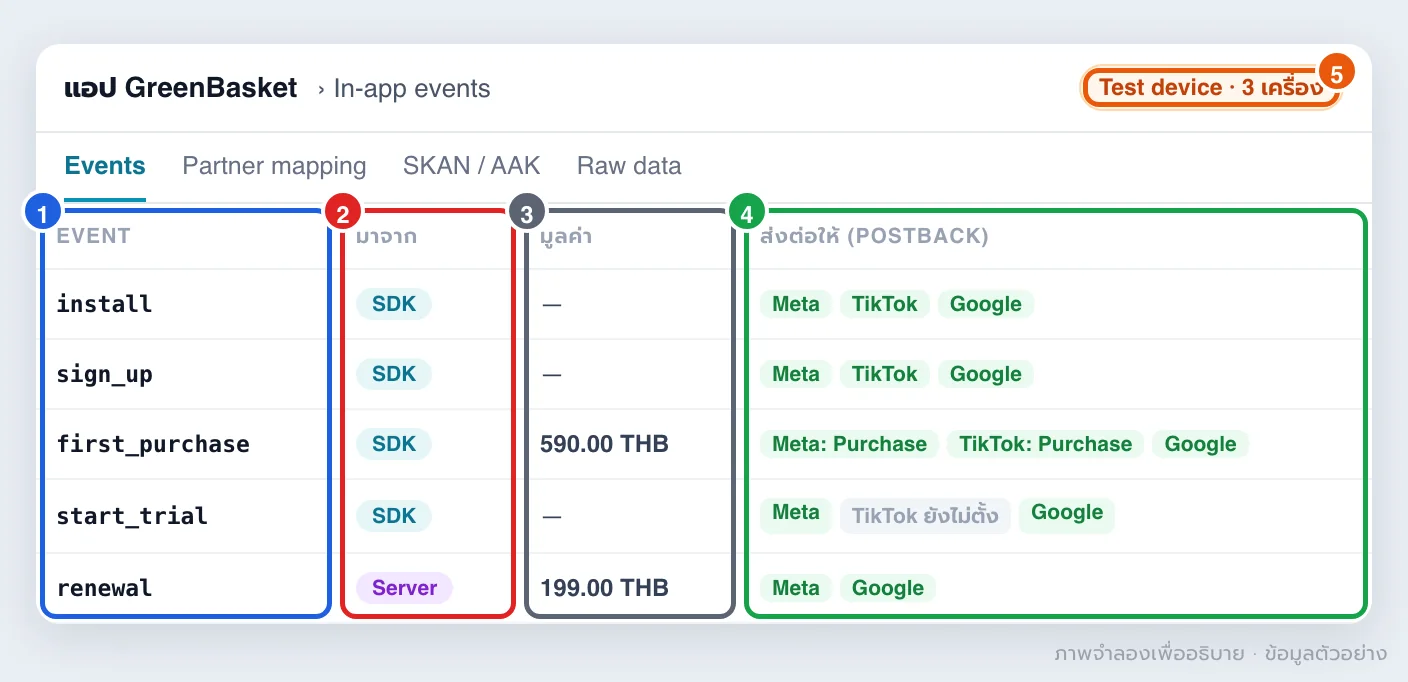Click the Google chip in first_purchase row
The height and width of the screenshot is (682, 1408).
[1200, 444]
